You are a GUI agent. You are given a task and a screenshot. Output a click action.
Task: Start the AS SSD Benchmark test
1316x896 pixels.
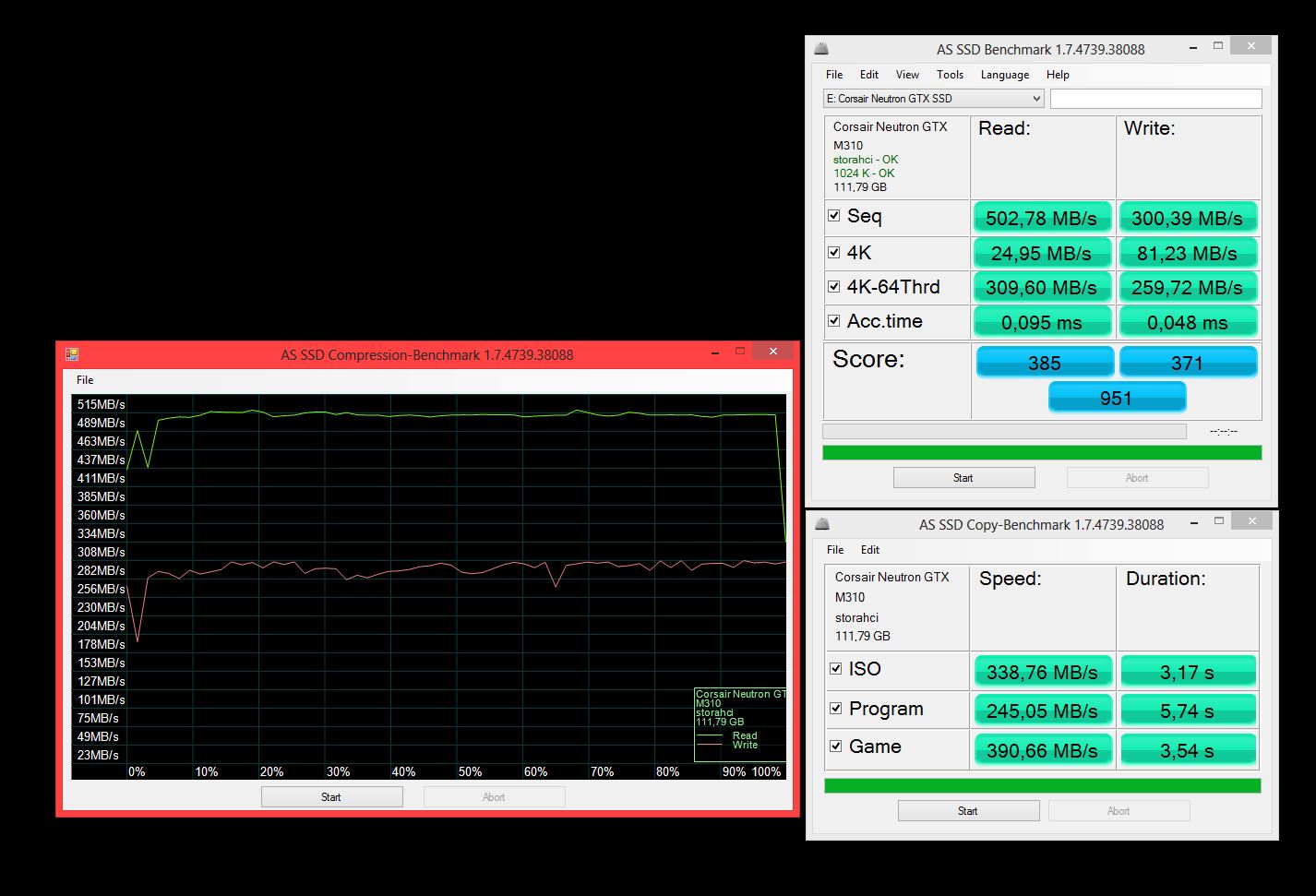963,477
